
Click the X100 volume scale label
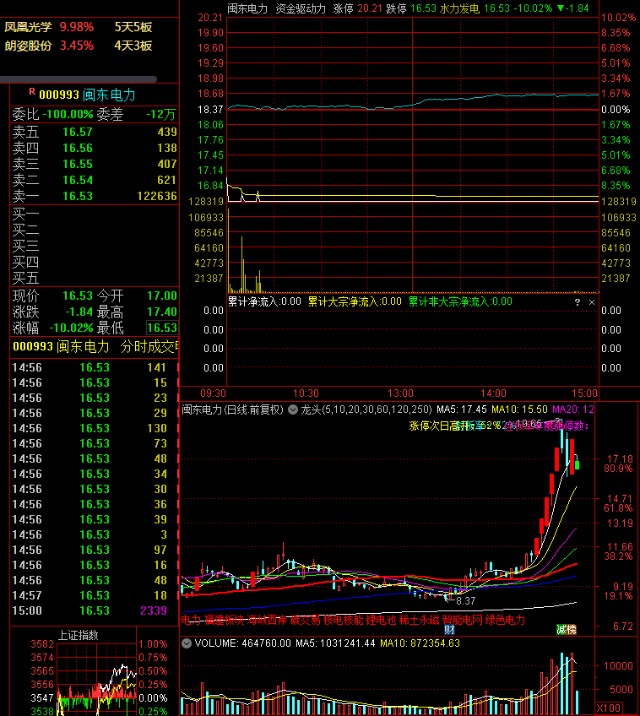point(609,708)
